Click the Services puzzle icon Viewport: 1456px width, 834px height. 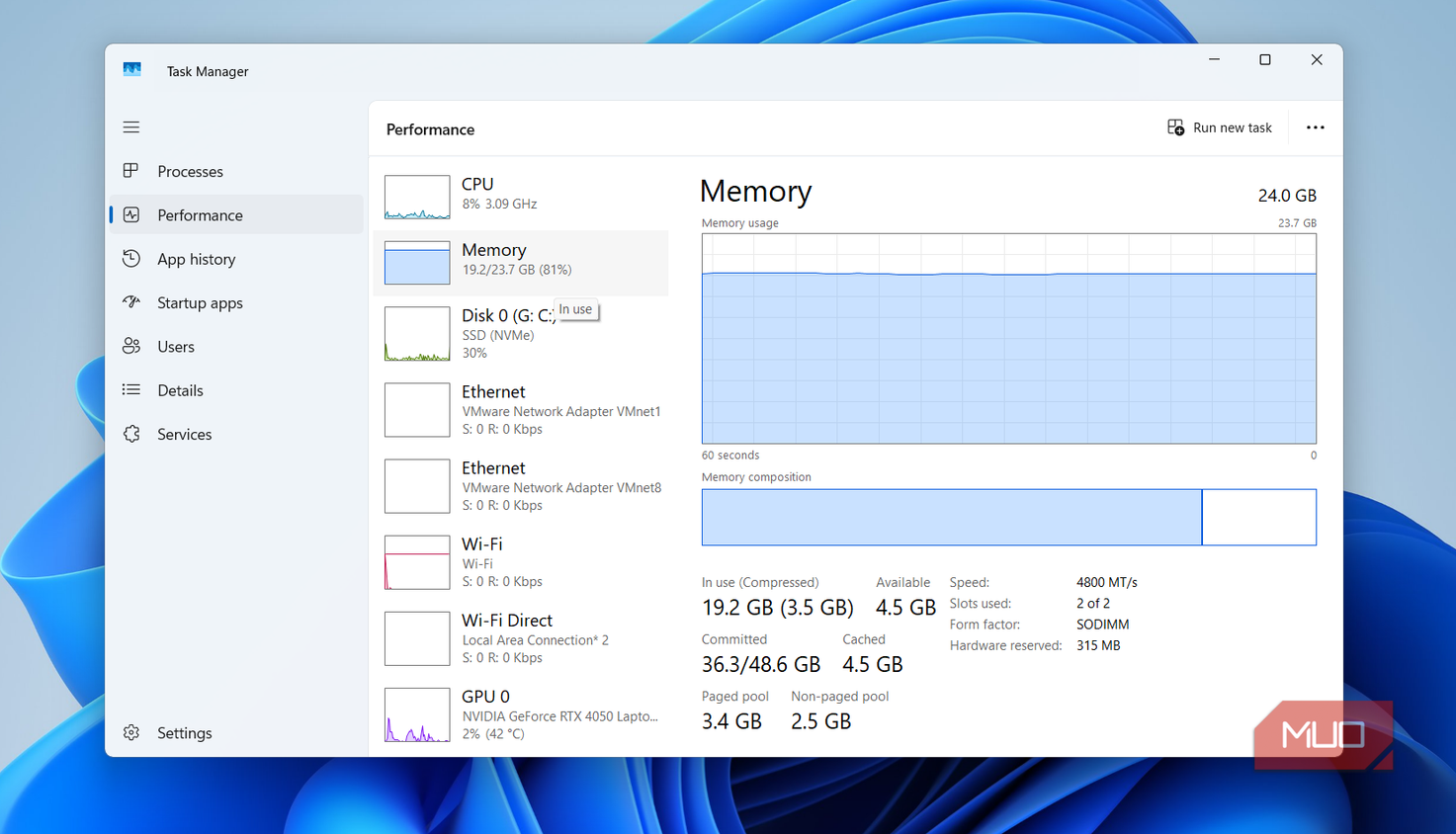(131, 434)
